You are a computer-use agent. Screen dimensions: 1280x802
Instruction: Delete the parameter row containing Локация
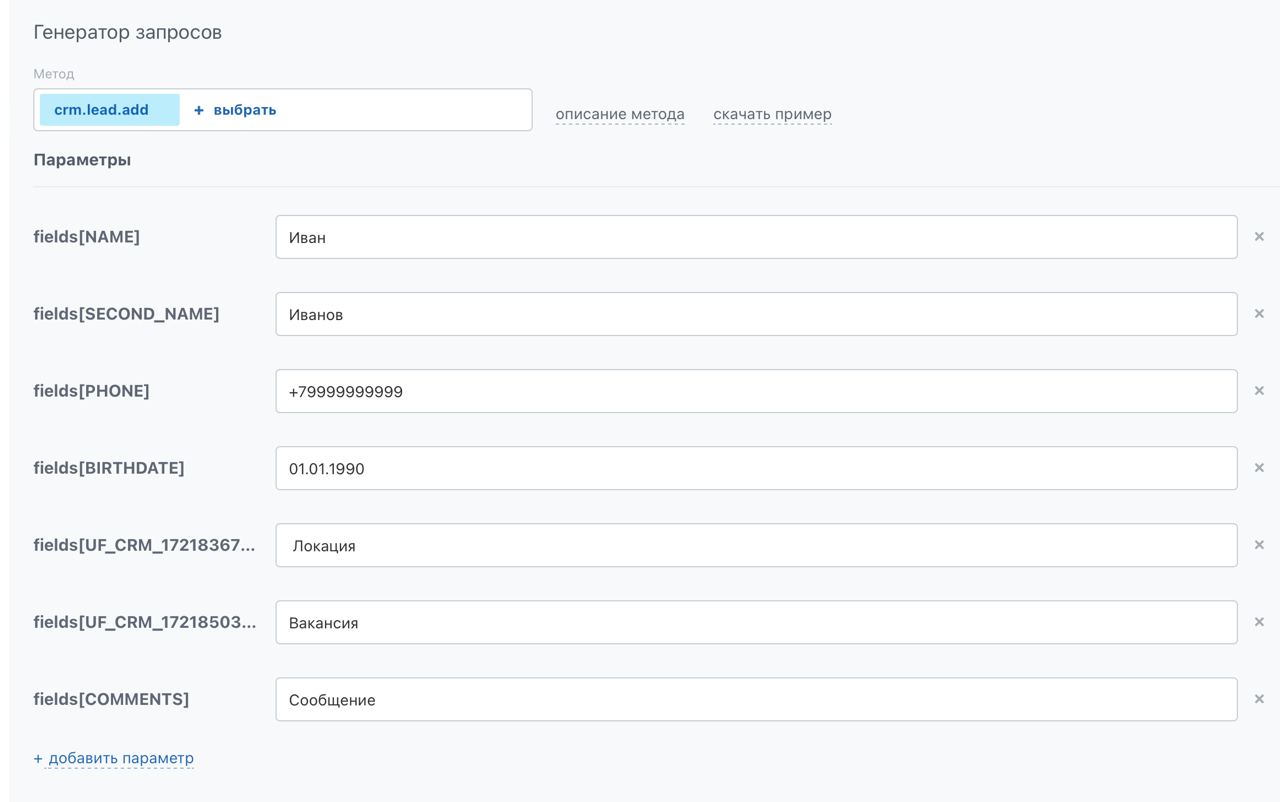1259,545
